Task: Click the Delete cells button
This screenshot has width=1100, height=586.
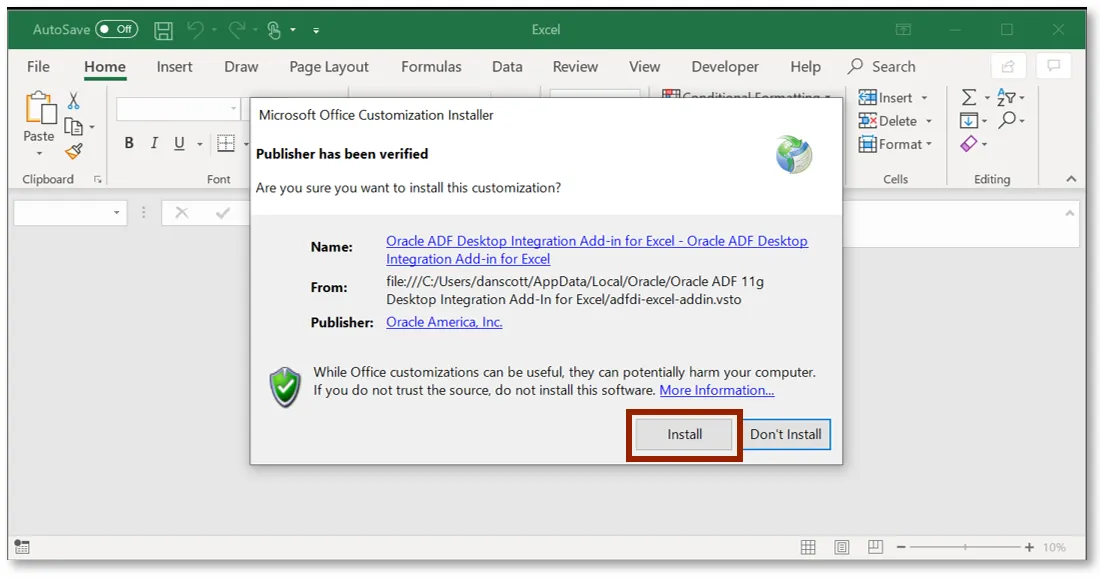Action: pos(888,121)
